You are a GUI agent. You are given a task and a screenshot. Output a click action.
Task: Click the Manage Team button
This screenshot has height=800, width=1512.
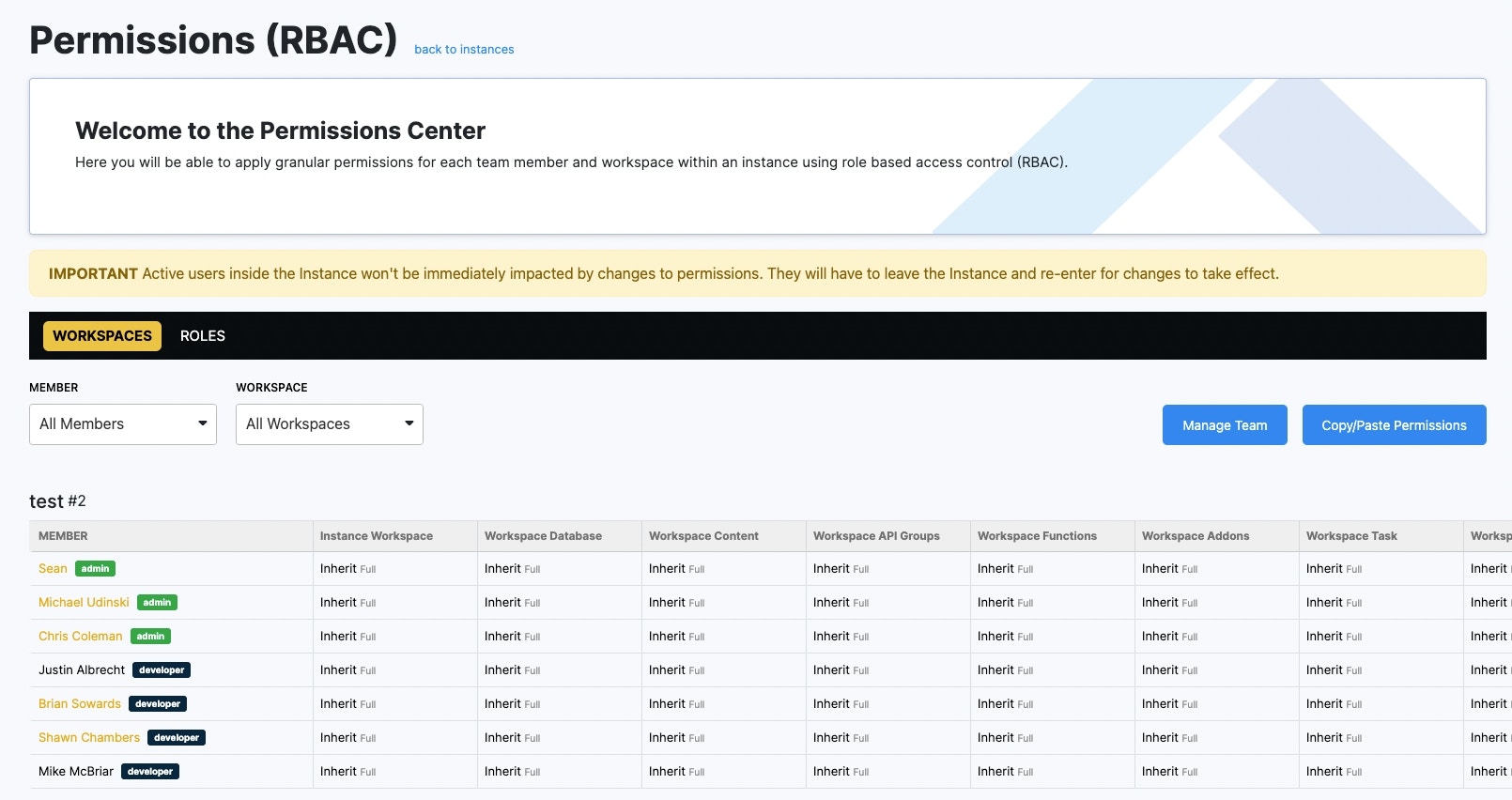click(x=1225, y=425)
